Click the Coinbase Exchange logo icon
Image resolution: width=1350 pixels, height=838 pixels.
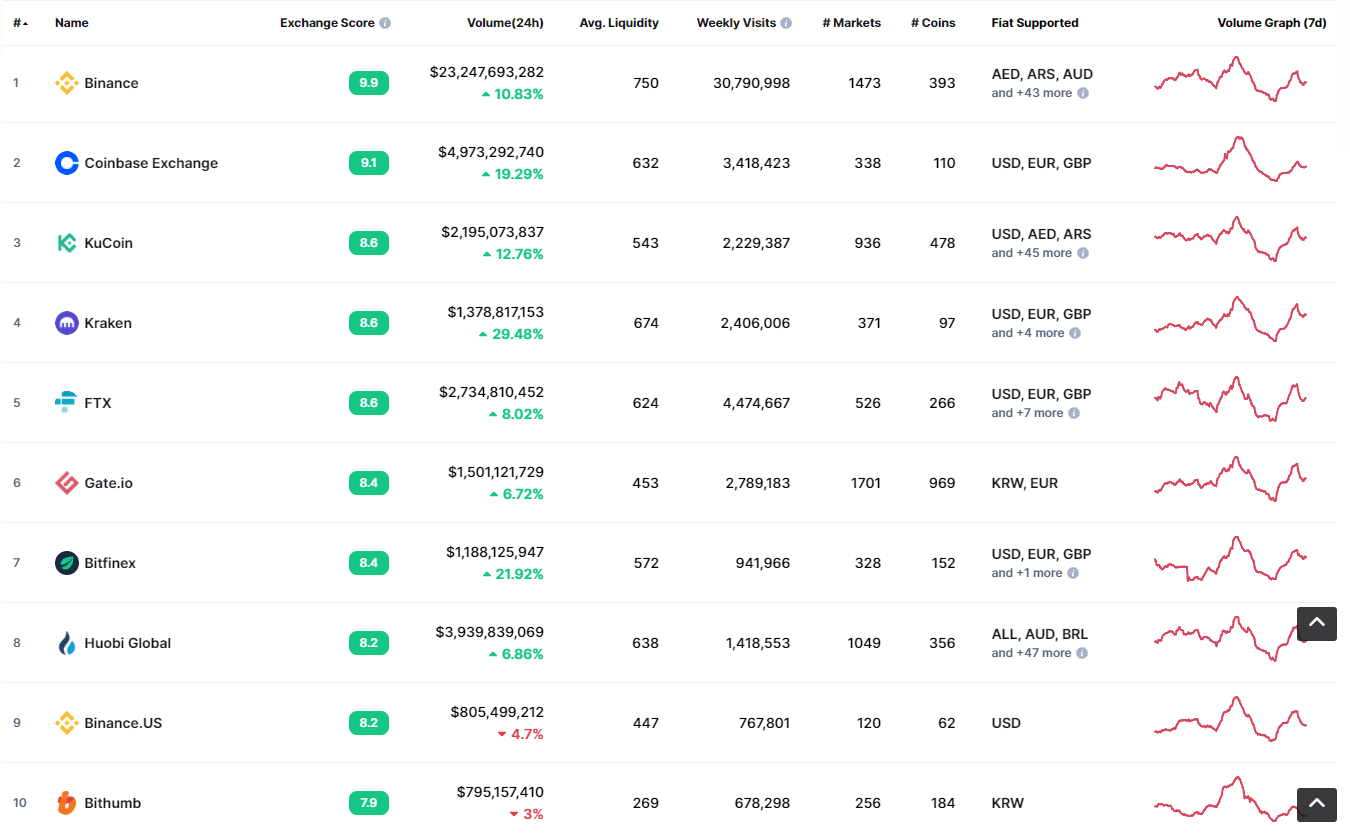pyautogui.click(x=67, y=163)
